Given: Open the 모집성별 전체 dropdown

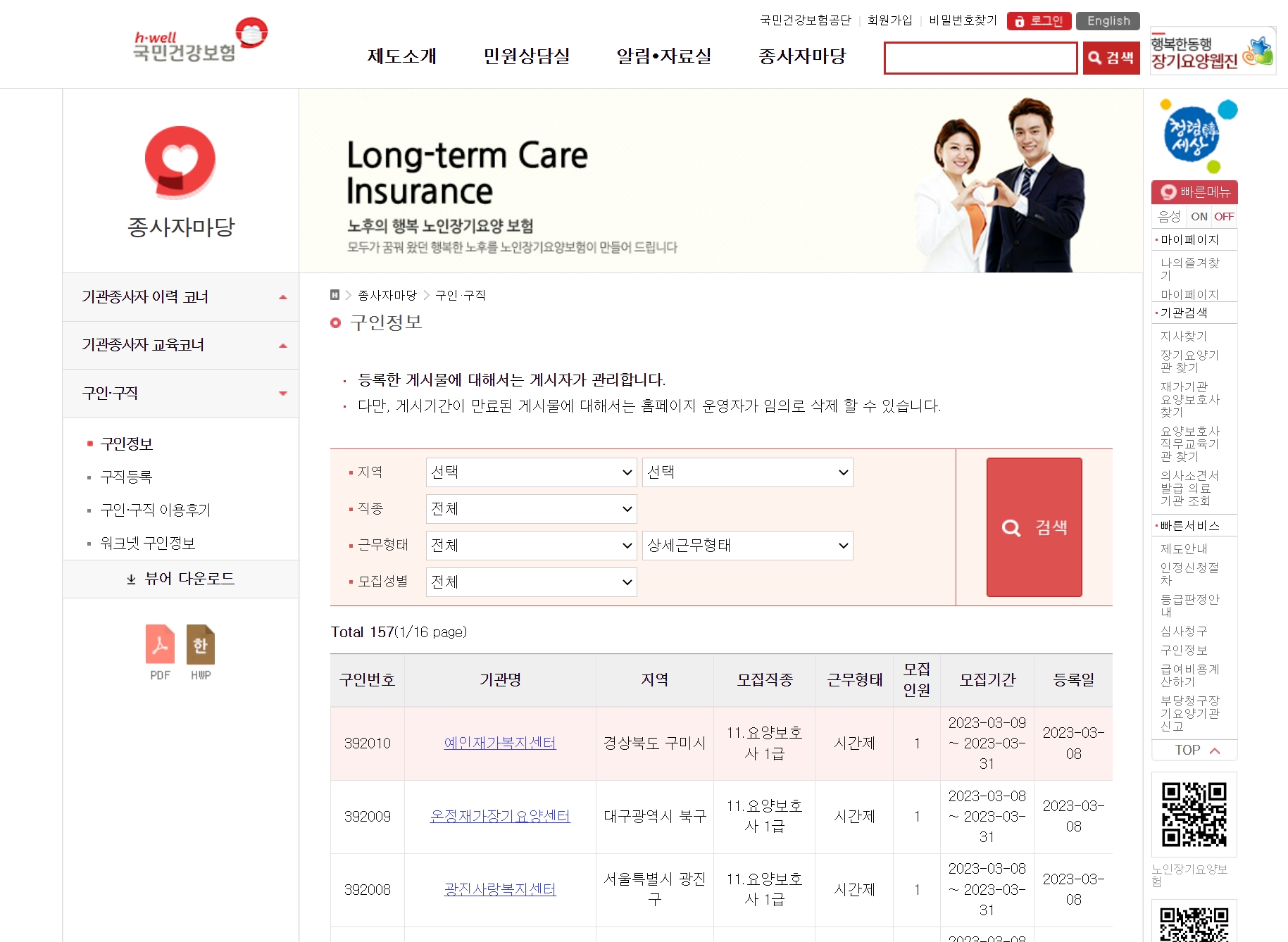Looking at the screenshot, I should point(532,582).
